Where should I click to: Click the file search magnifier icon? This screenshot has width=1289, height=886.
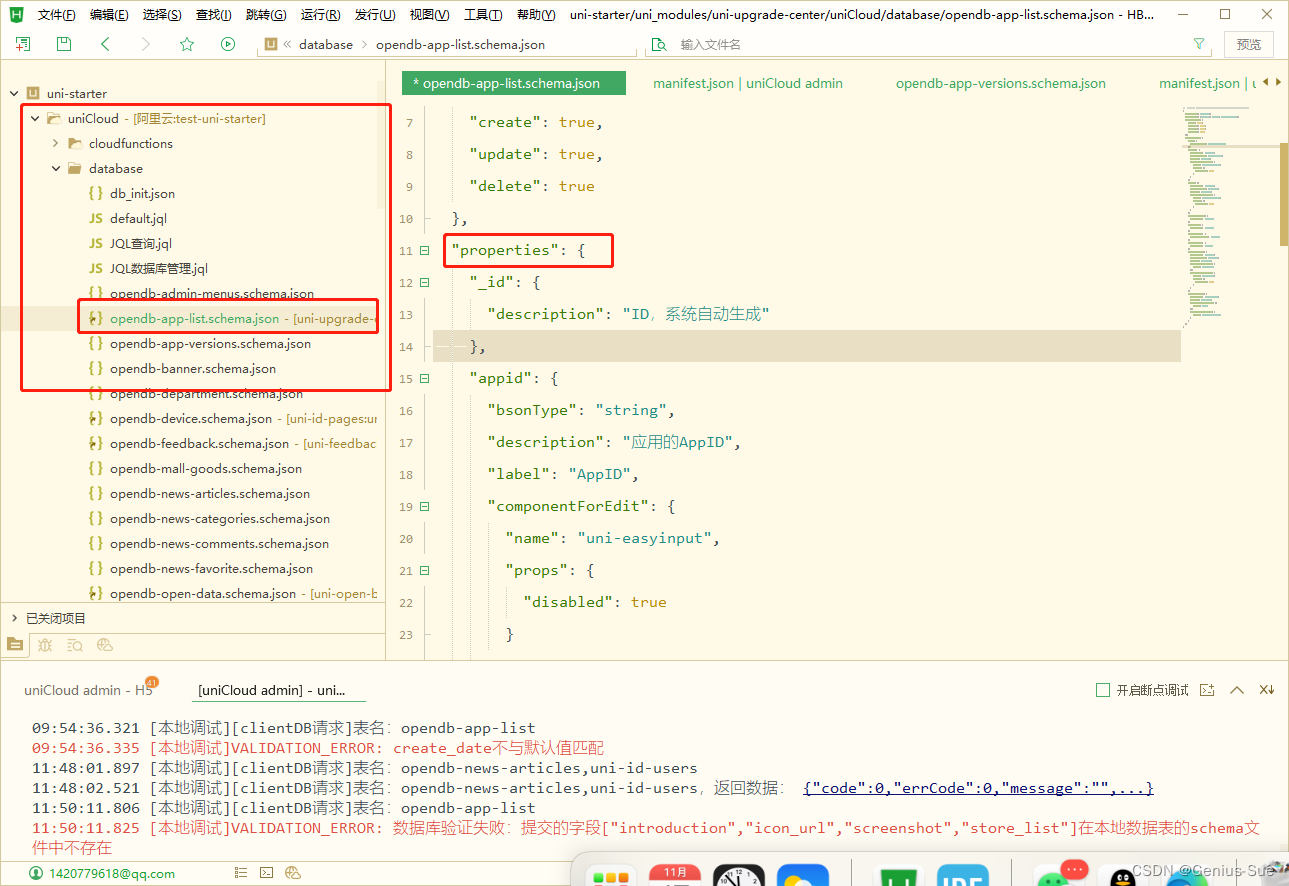(x=659, y=44)
